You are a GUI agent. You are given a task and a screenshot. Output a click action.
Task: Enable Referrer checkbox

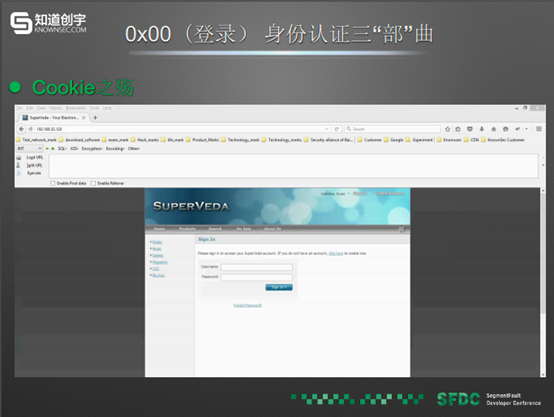click(x=93, y=183)
